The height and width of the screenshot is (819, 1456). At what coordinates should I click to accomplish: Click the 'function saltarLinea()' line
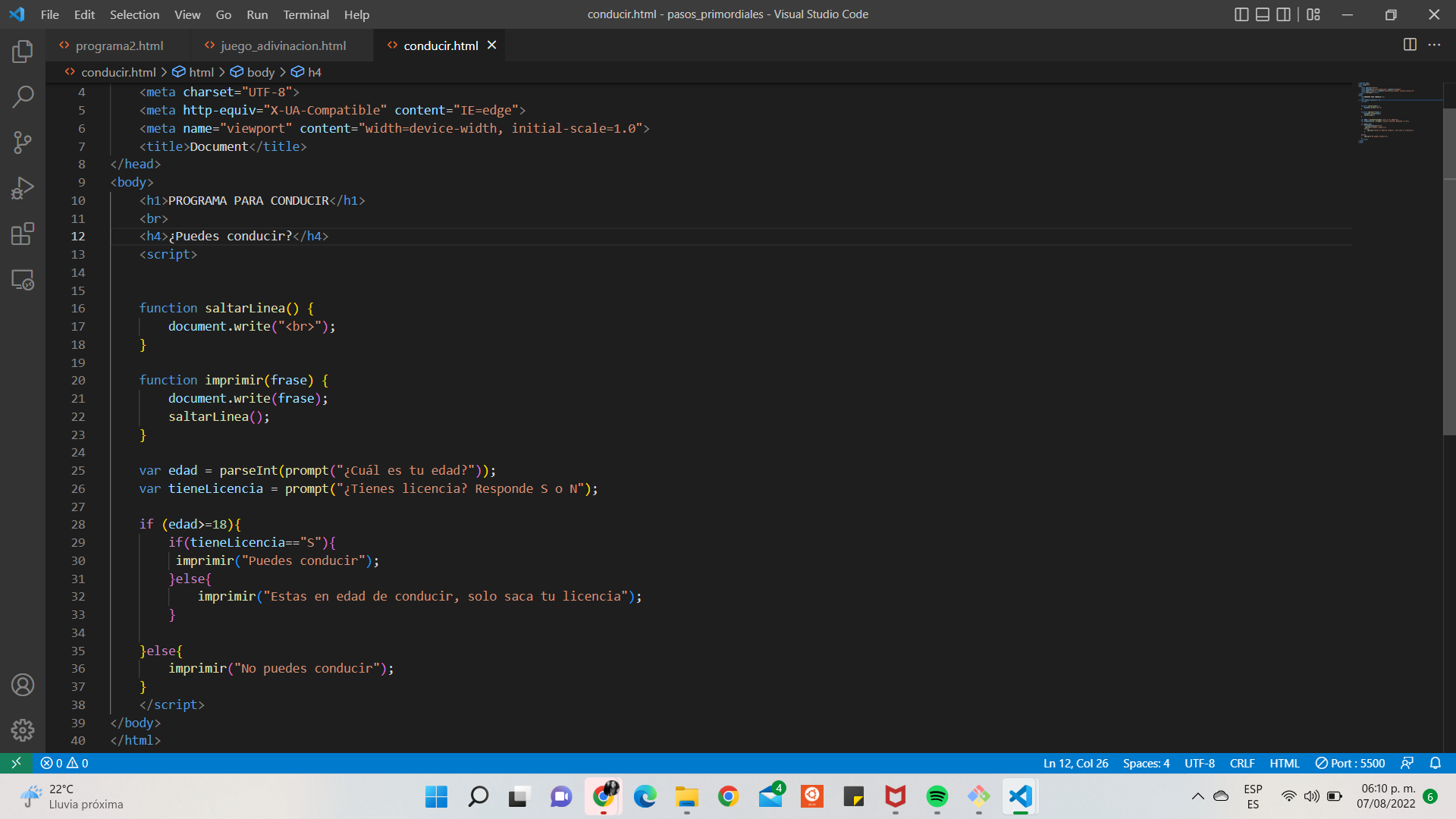226,308
